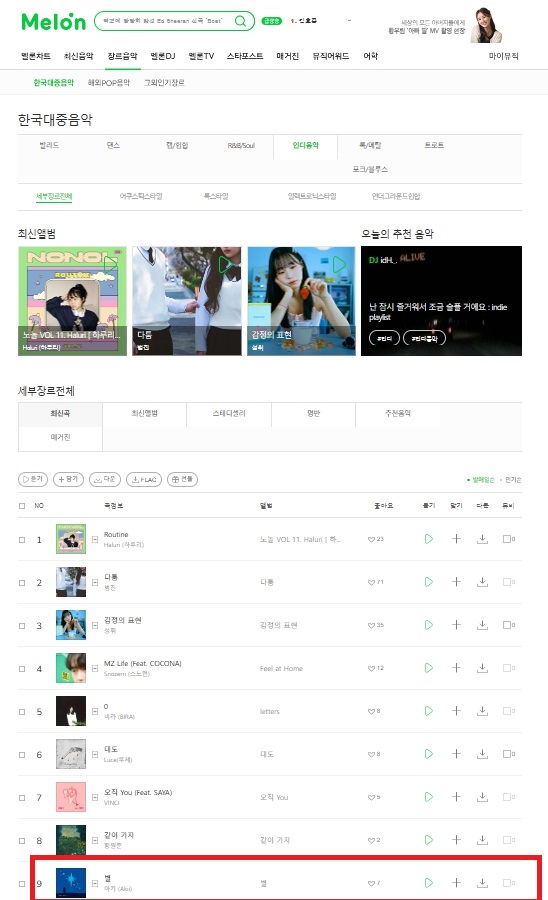Switch to 최신앨범 tab

coord(145,413)
